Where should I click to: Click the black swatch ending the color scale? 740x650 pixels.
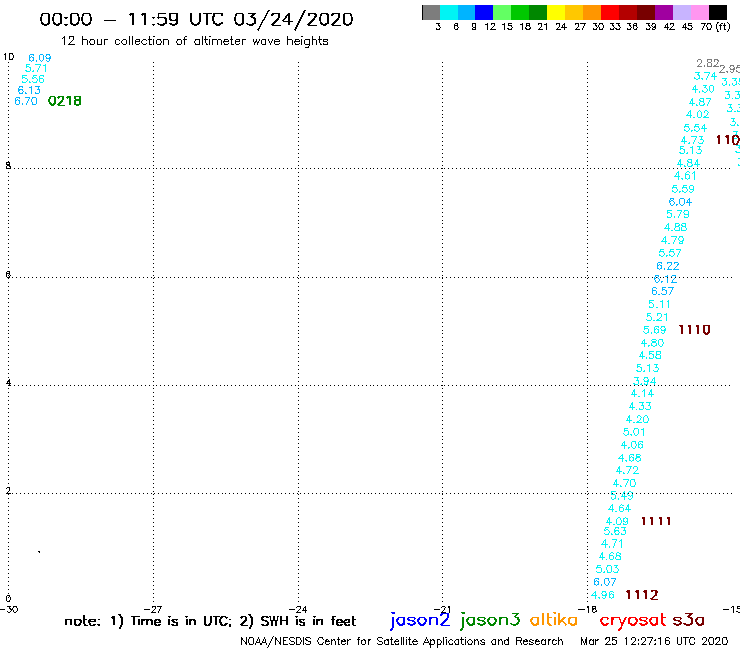(x=718, y=12)
